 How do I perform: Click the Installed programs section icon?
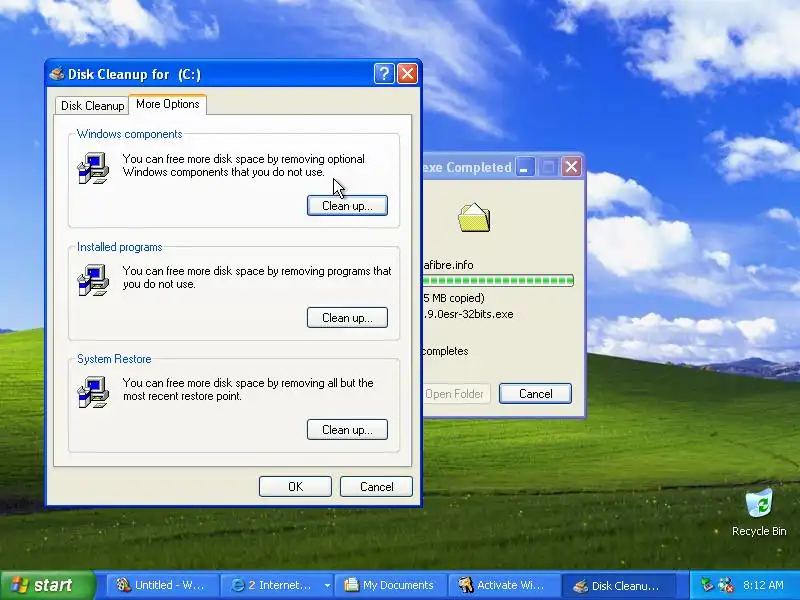point(93,280)
